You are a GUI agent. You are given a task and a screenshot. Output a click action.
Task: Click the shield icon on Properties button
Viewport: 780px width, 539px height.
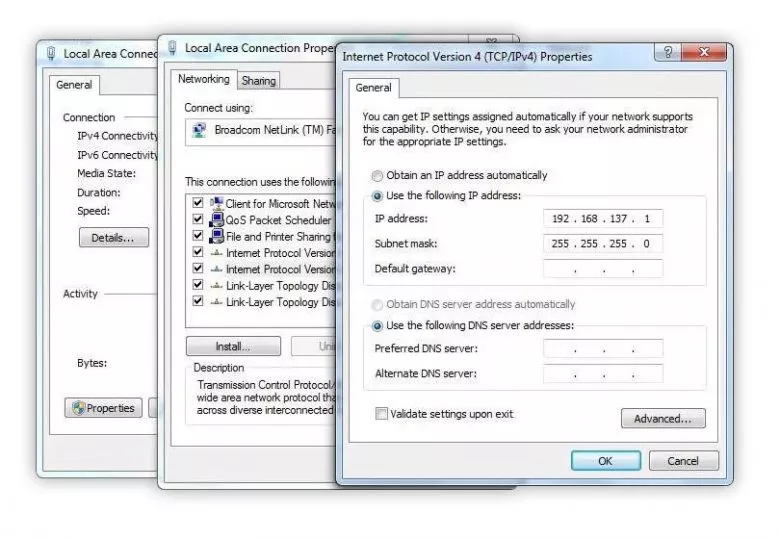pyautogui.click(x=77, y=408)
